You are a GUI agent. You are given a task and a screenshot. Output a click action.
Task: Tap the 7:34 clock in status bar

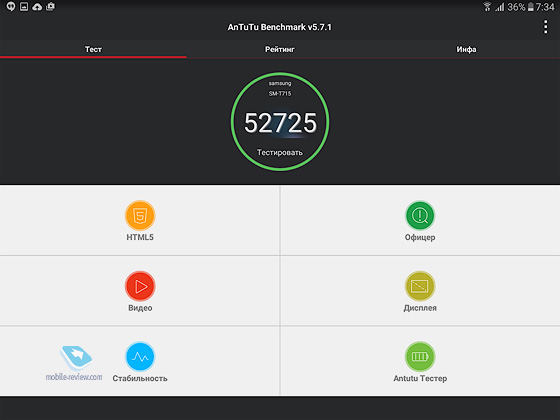point(545,7)
